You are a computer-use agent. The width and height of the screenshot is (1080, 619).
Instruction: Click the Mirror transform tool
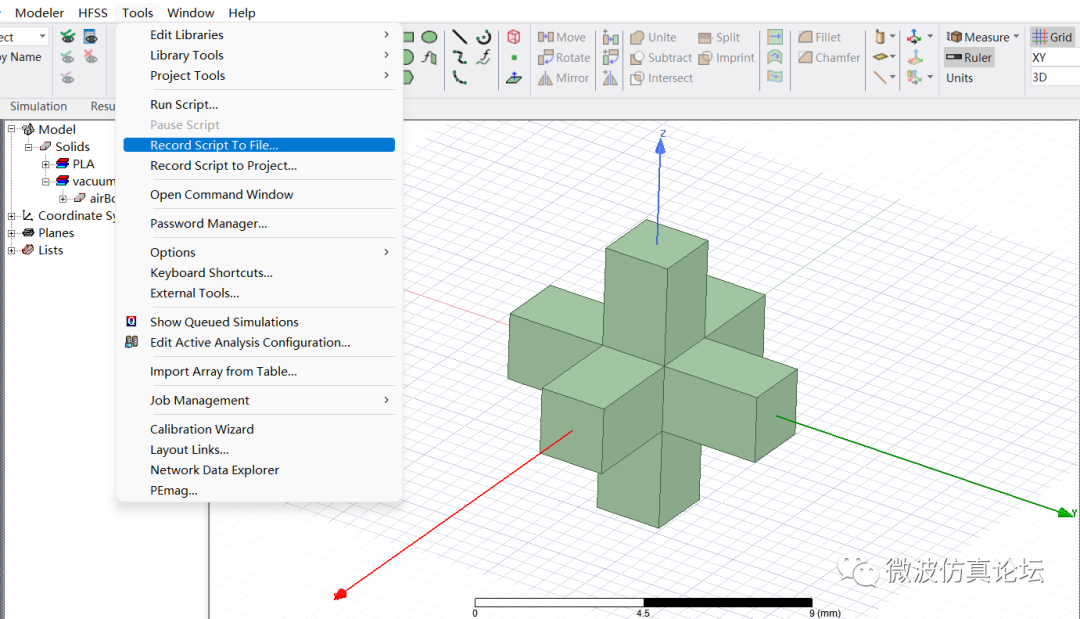tap(564, 78)
